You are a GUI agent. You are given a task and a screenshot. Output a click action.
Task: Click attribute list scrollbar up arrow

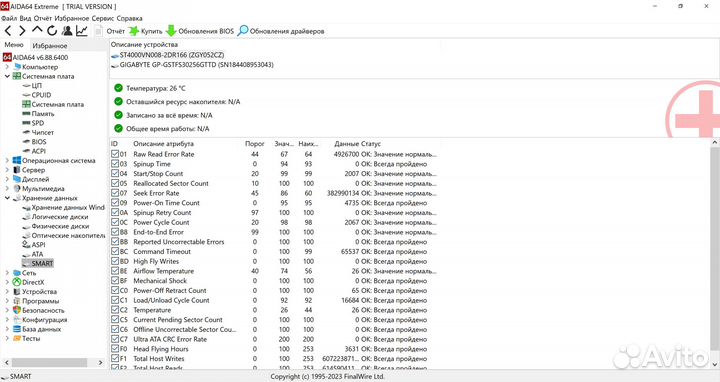click(715, 143)
